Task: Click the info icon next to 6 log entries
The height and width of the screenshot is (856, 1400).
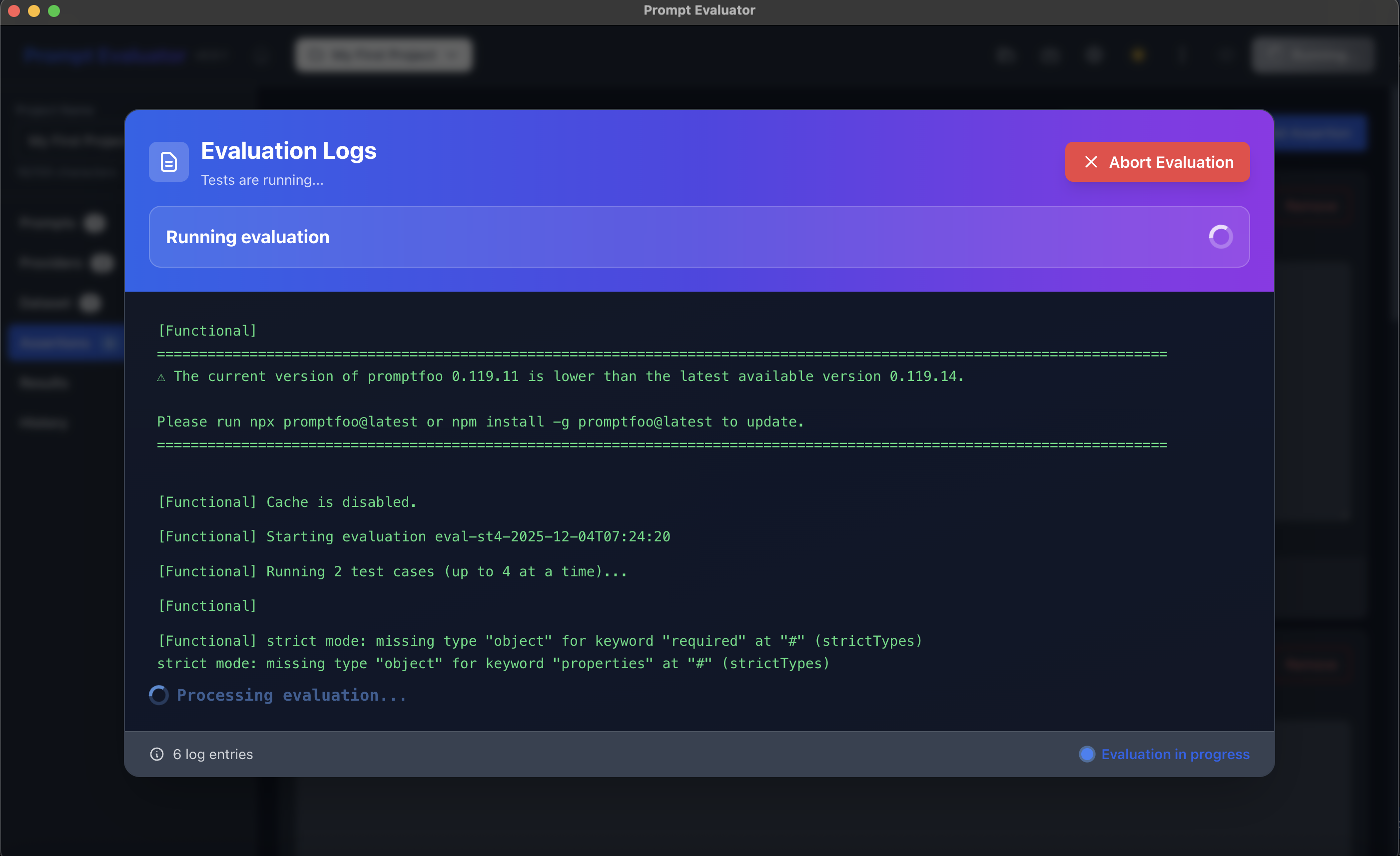Action: pos(157,754)
